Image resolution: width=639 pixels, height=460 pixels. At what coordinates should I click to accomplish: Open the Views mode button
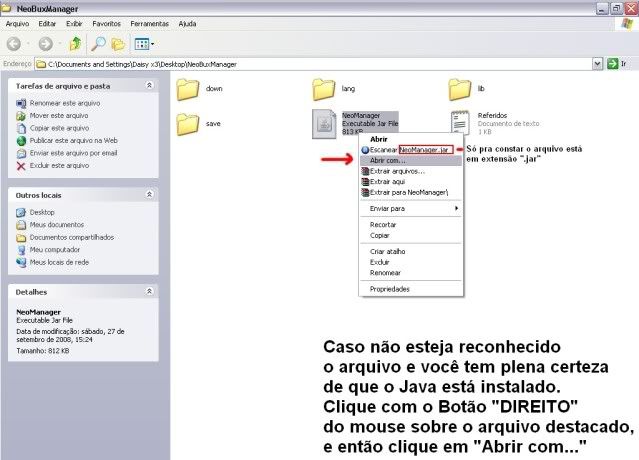144,44
